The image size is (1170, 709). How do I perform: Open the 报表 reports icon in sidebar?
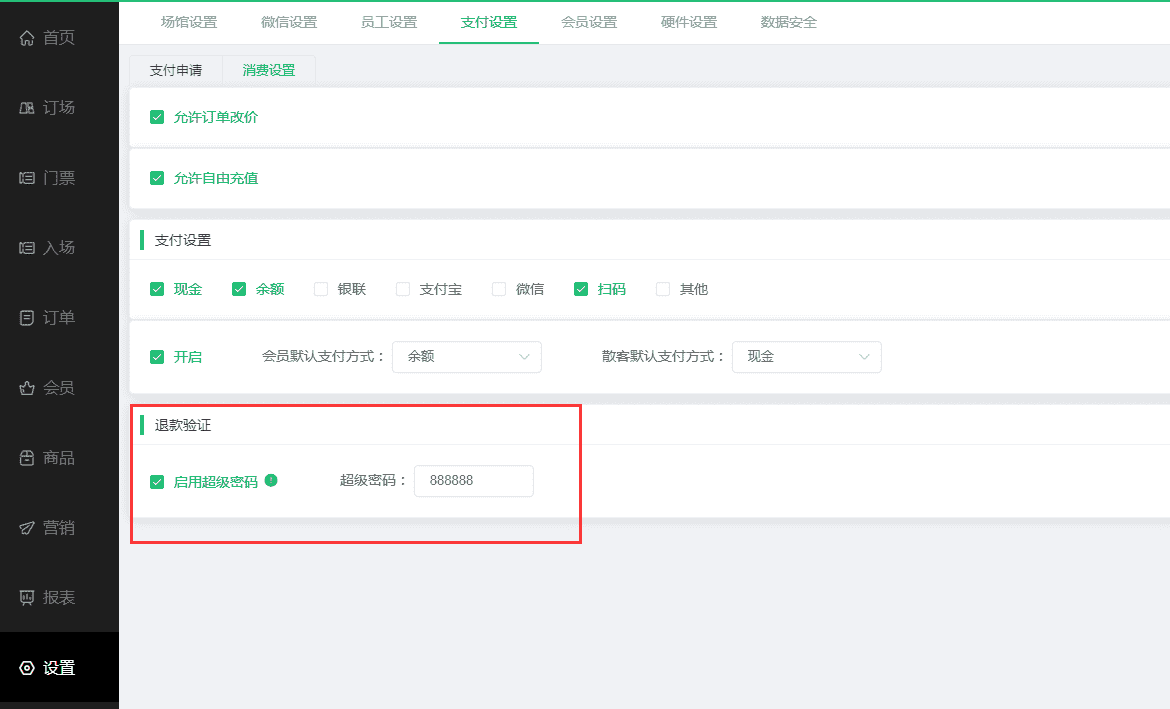click(27, 598)
